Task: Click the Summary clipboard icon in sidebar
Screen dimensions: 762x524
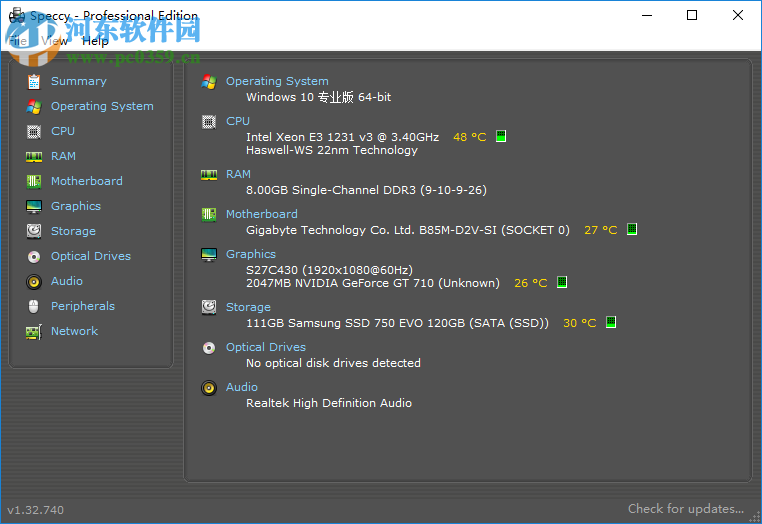Action: coord(34,82)
